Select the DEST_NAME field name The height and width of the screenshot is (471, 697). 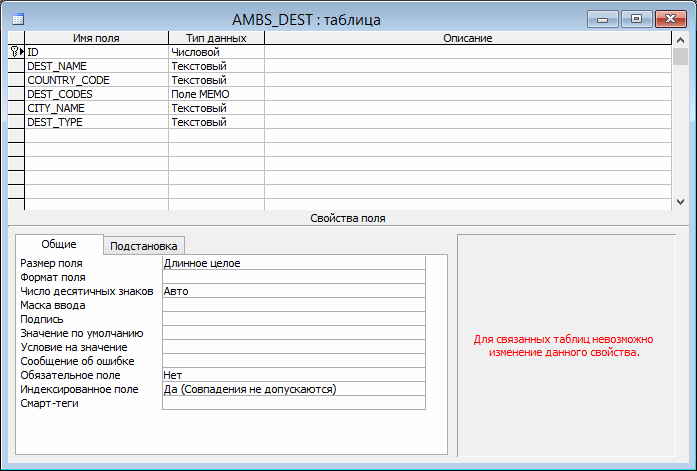[x=96, y=66]
